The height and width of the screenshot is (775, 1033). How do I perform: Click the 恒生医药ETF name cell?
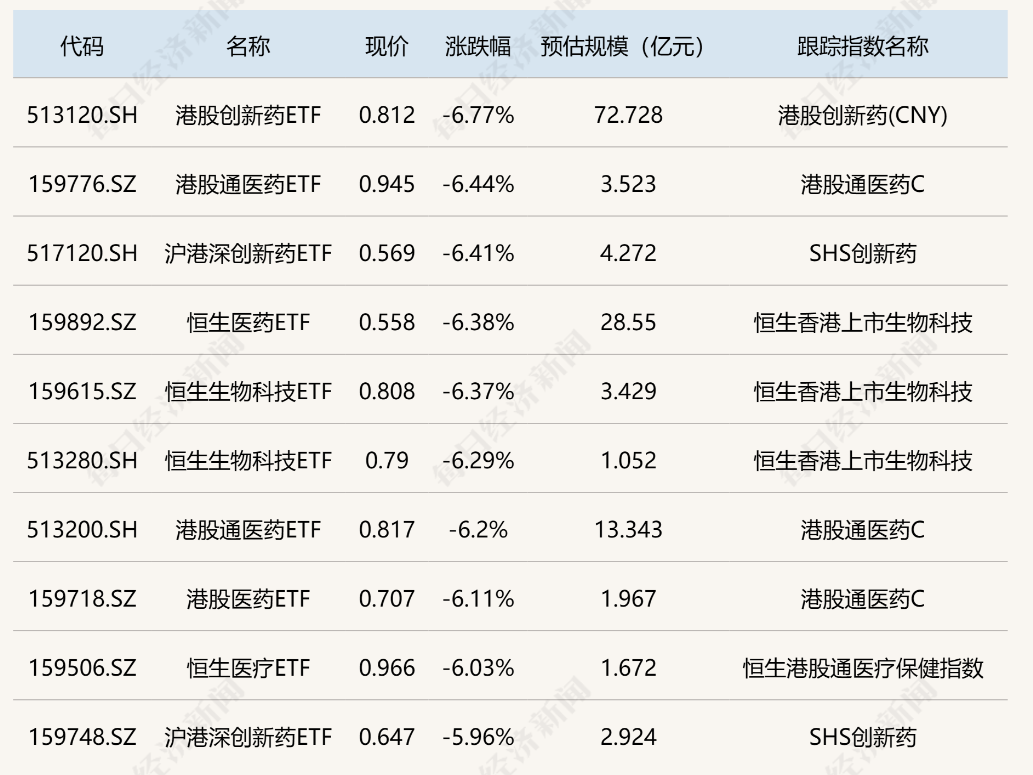(x=248, y=322)
